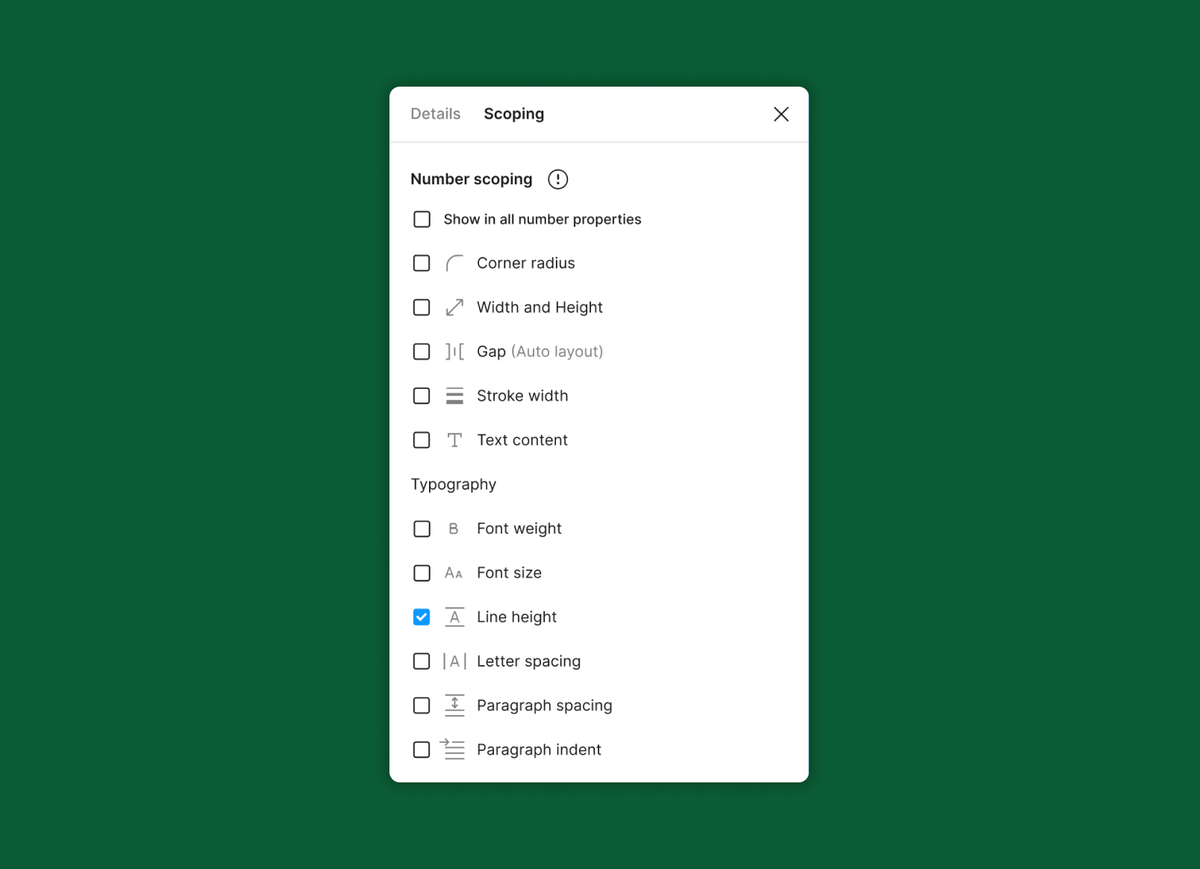1200x869 pixels.
Task: Click the Line height icon
Action: pyautogui.click(x=454, y=617)
